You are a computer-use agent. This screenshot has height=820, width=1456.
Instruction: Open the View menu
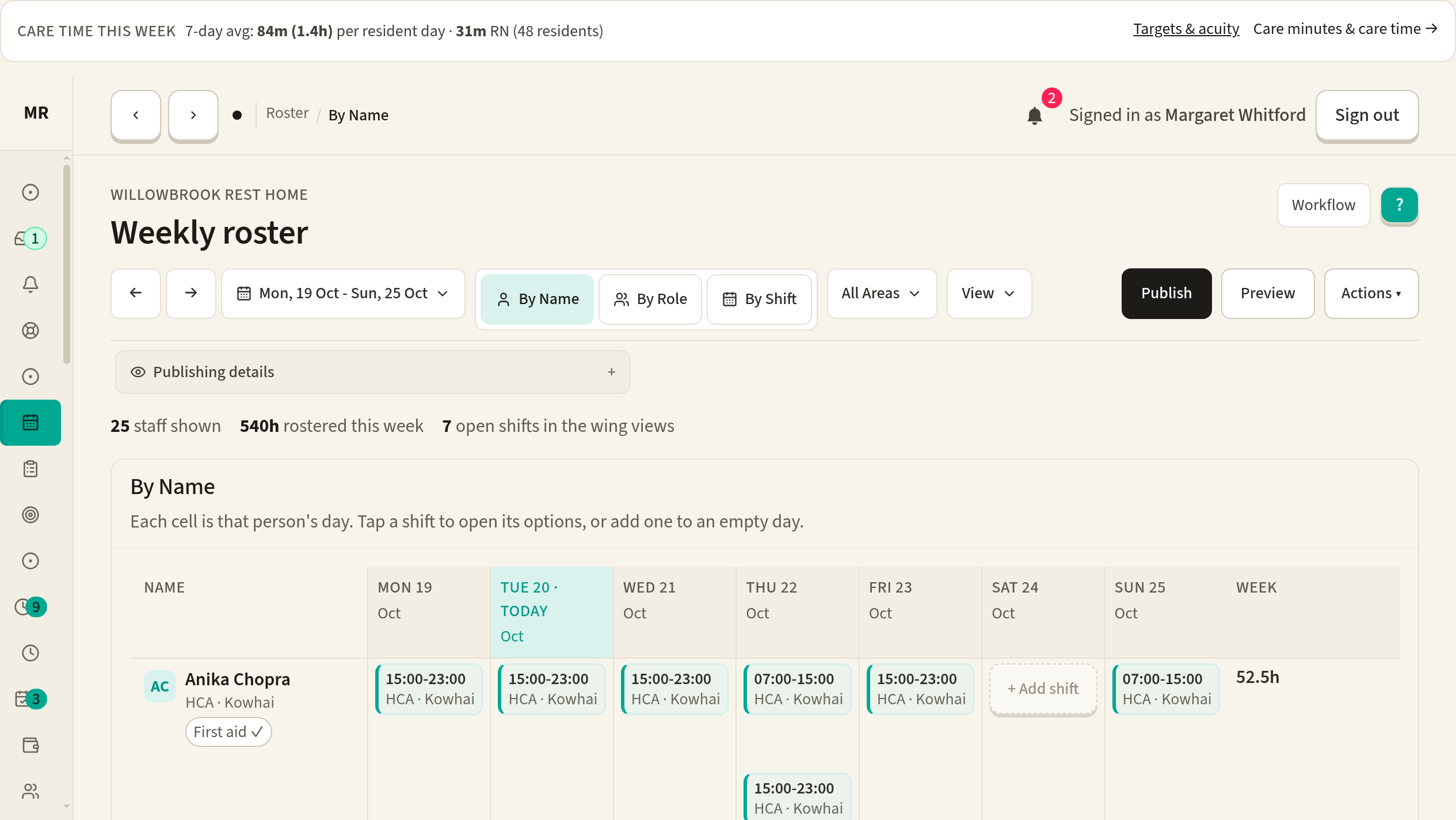(989, 294)
